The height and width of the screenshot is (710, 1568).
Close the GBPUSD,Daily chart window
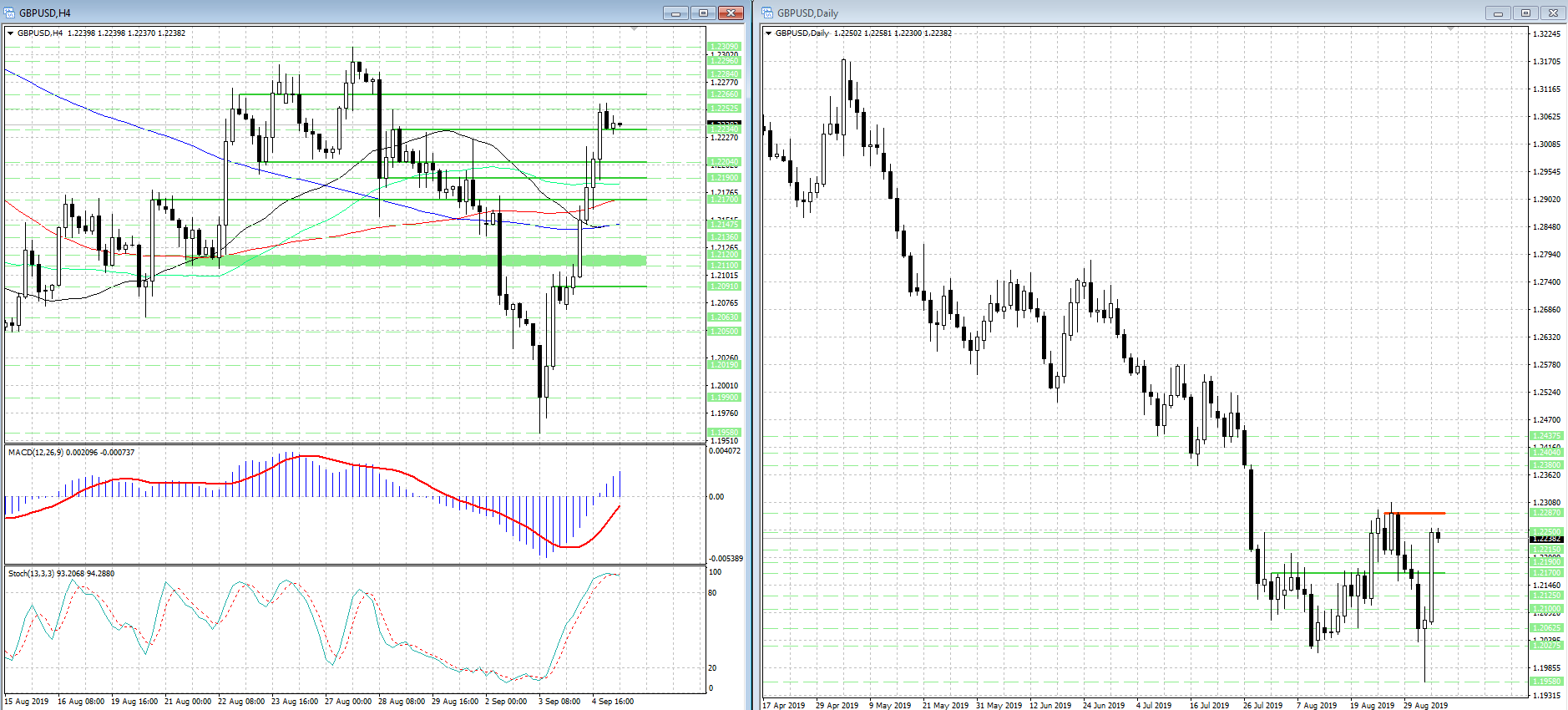point(1553,13)
